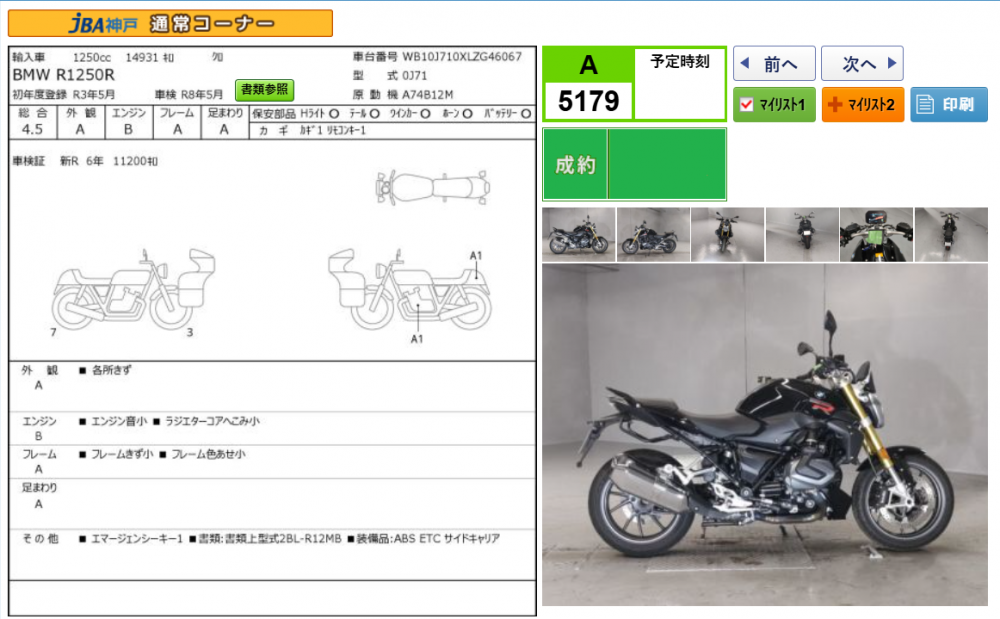This screenshot has width=1000, height=619.
Task: Click the 印刷 print button
Action: (948, 105)
